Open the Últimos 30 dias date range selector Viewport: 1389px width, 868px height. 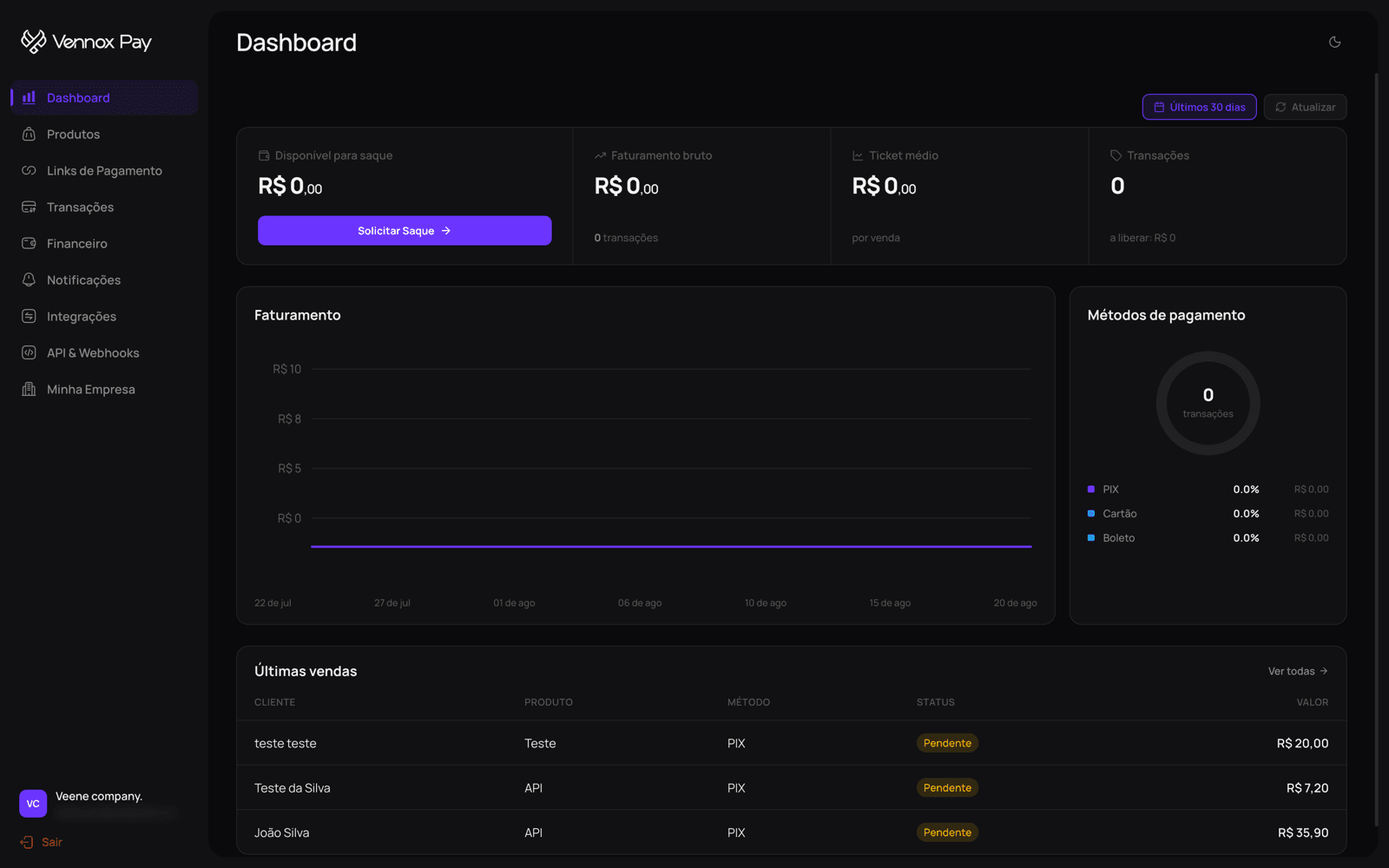click(x=1199, y=107)
